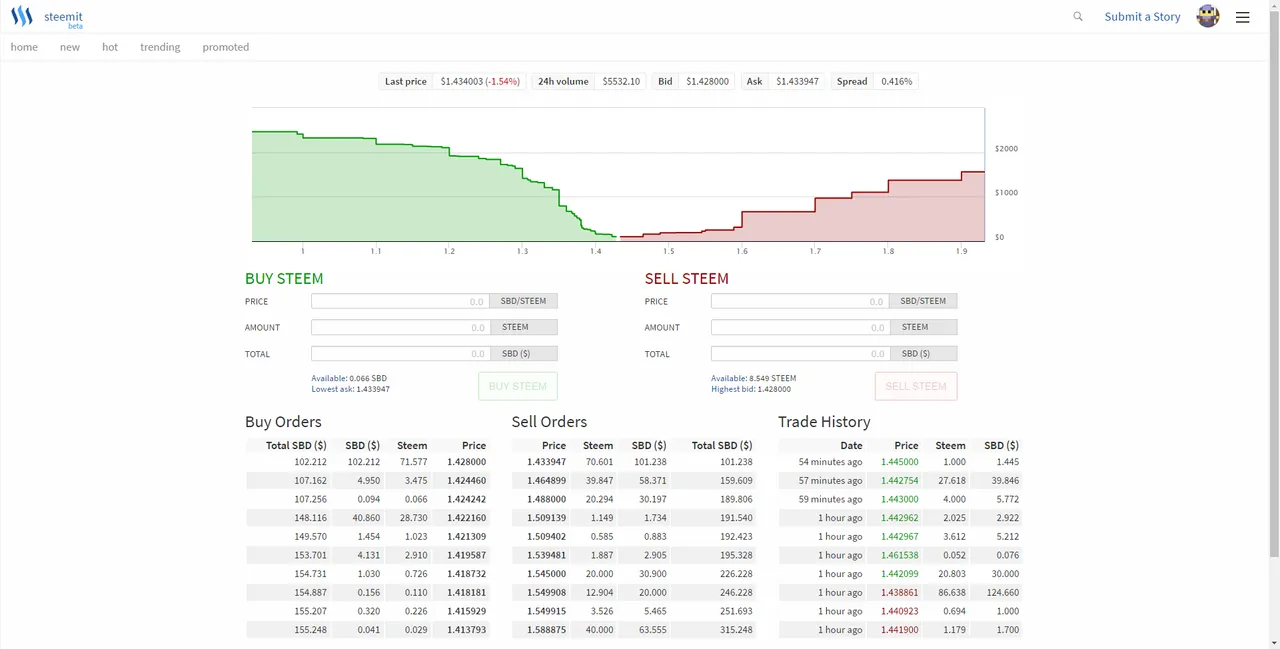This screenshot has width=1280, height=649.
Task: Focus the Sell Steem PRICE field
Action: click(x=800, y=301)
